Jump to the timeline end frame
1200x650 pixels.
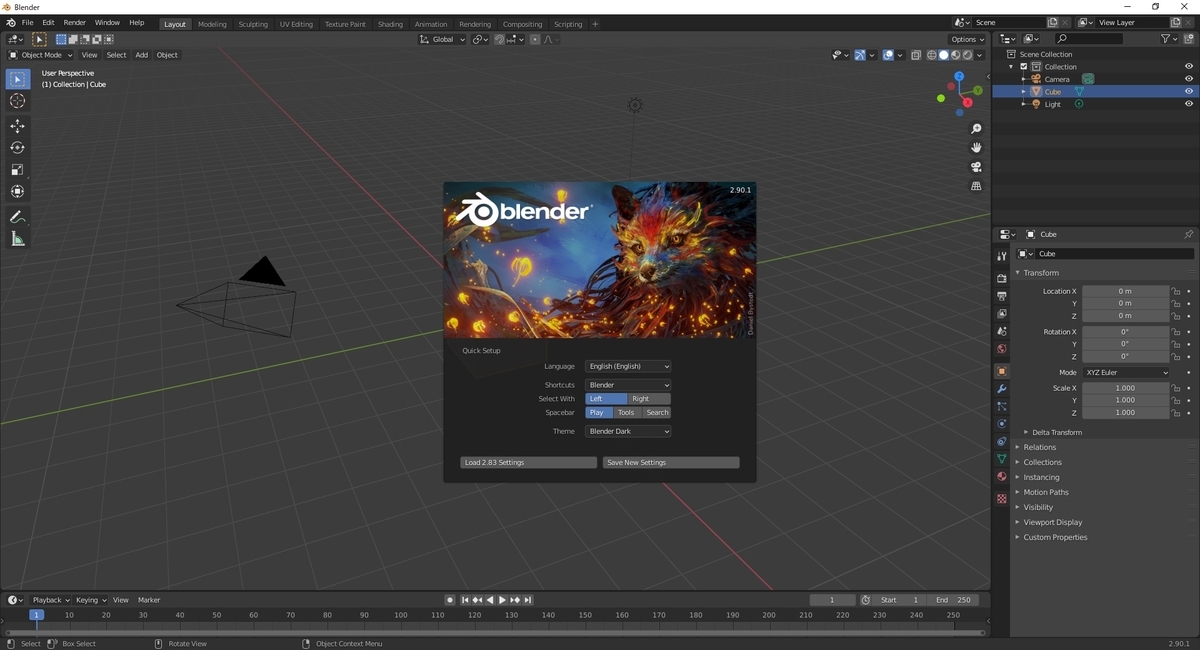528,600
